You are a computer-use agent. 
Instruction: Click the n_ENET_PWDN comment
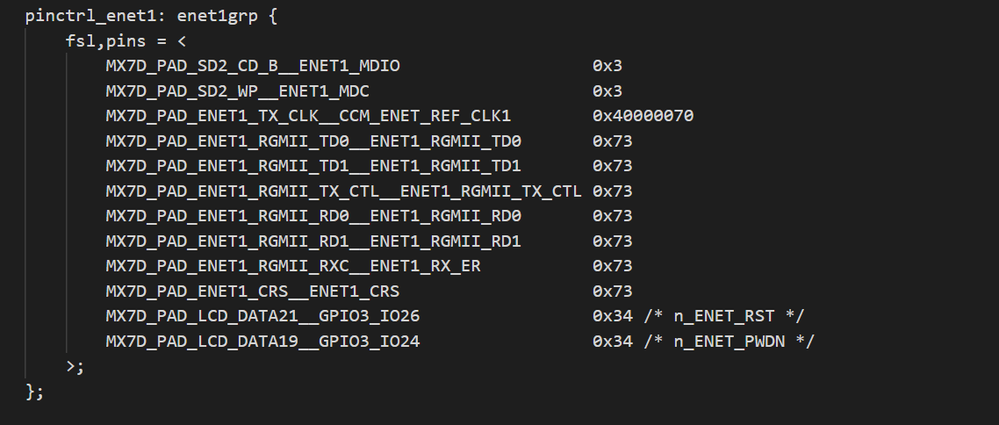pos(729,342)
